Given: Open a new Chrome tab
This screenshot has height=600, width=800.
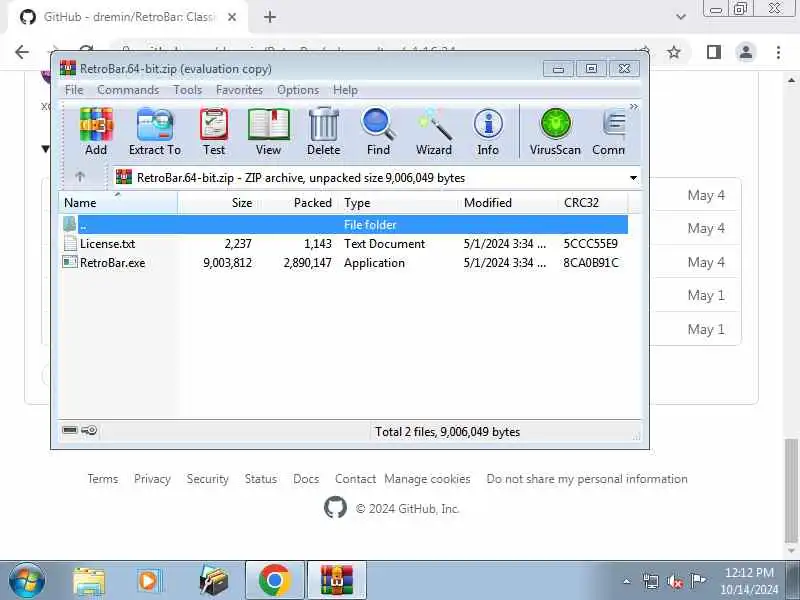Looking at the screenshot, I should pyautogui.click(x=270, y=17).
